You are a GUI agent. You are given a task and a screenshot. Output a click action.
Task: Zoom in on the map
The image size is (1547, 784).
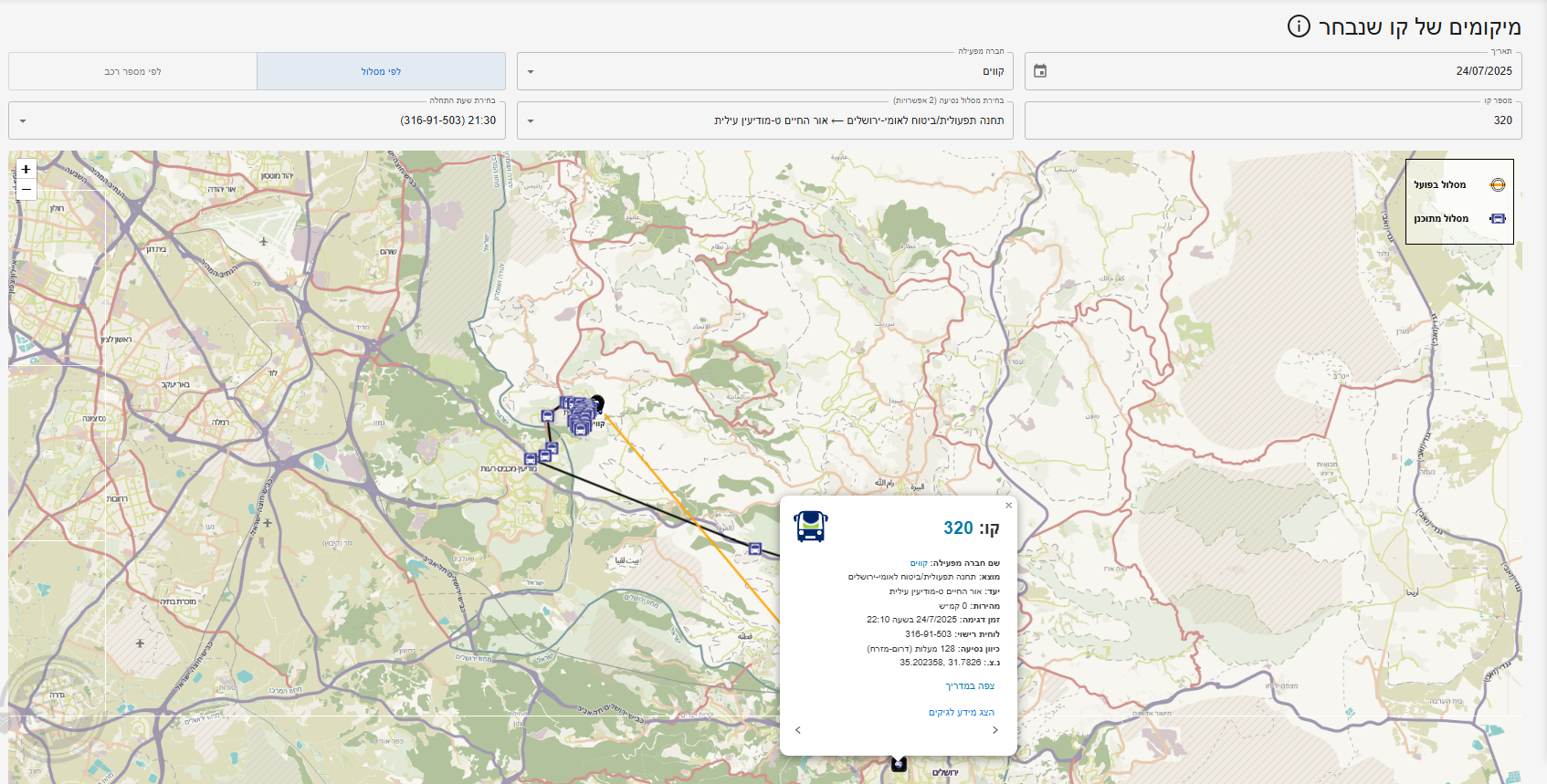(26, 170)
